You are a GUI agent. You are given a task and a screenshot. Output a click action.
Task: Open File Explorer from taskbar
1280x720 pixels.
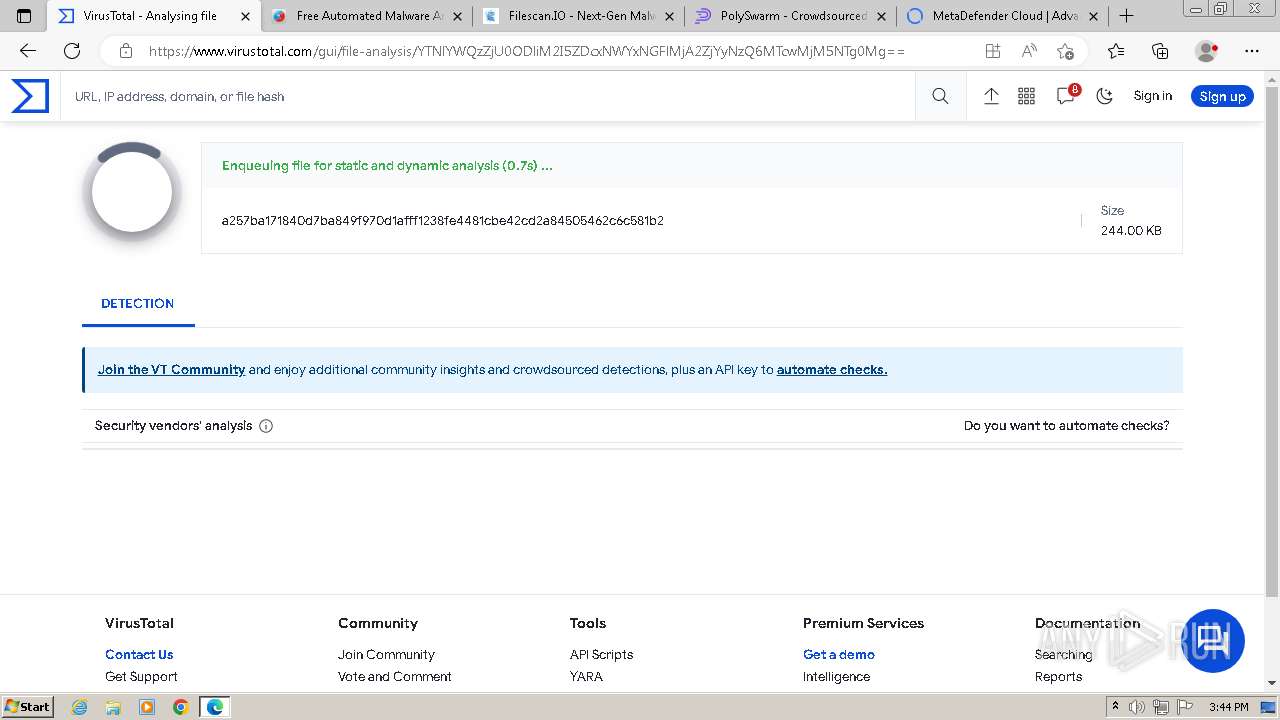pyautogui.click(x=113, y=707)
